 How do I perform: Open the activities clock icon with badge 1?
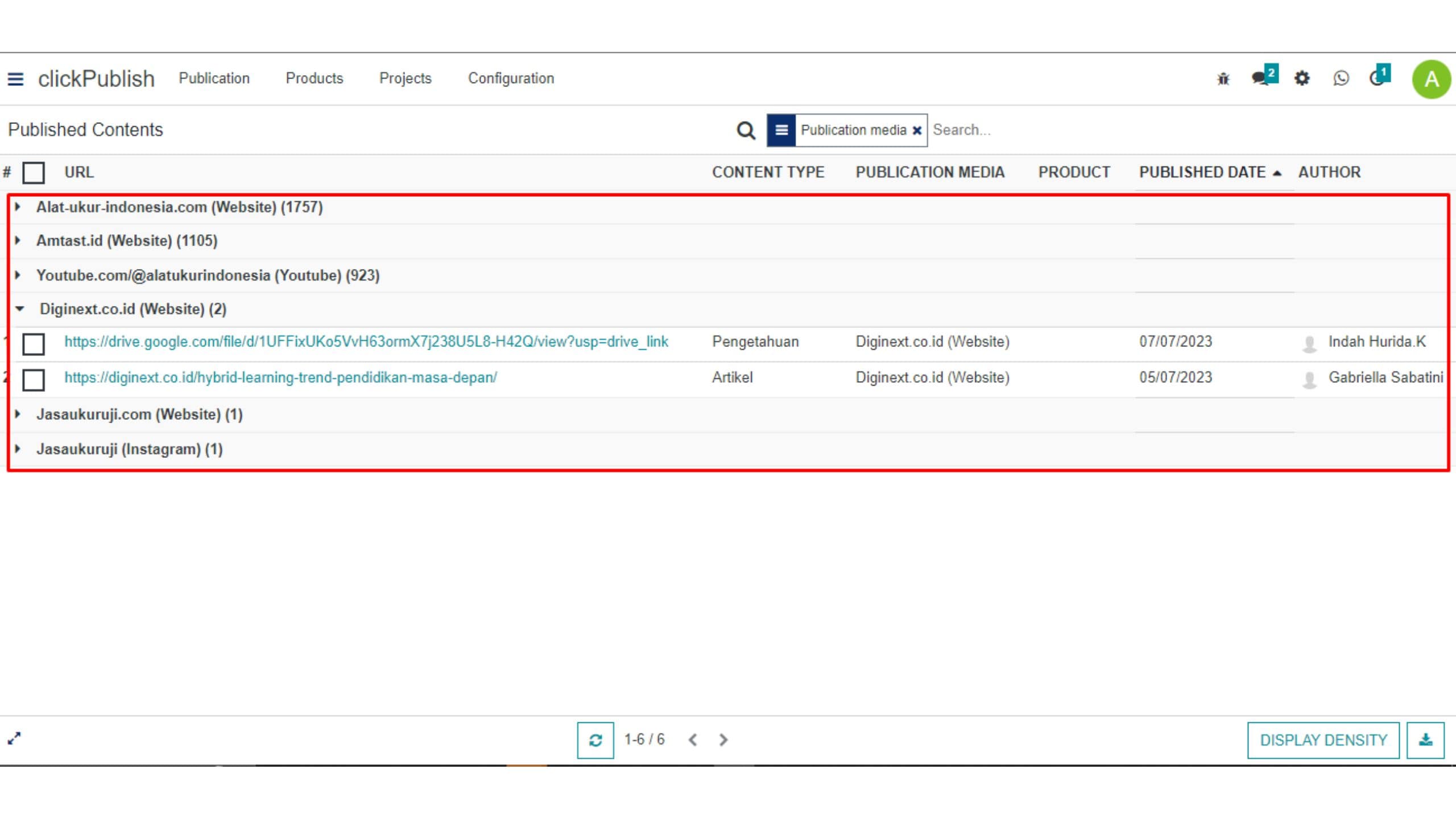pyautogui.click(x=1380, y=76)
